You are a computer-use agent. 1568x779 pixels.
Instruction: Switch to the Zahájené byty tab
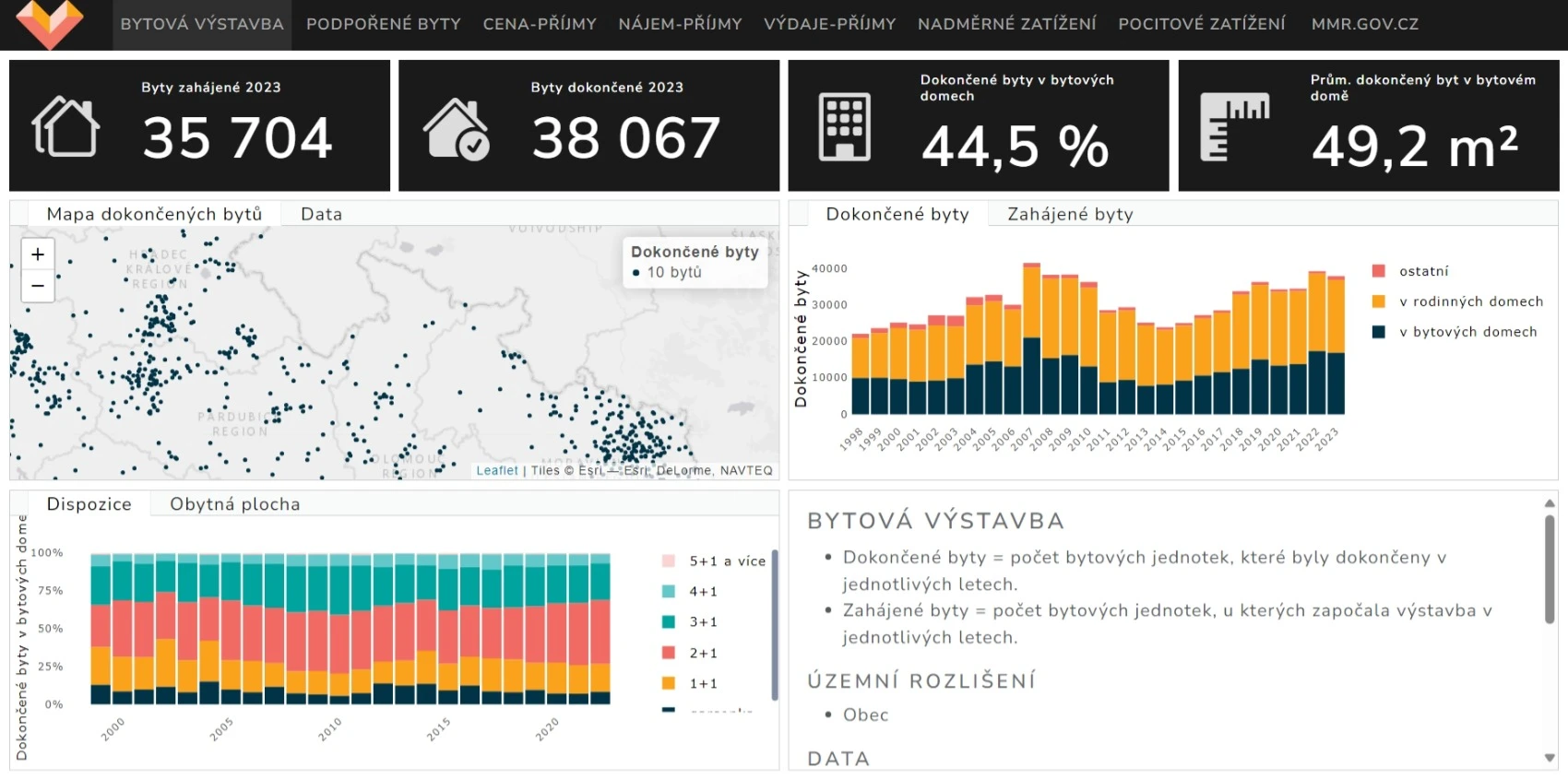tap(1070, 214)
